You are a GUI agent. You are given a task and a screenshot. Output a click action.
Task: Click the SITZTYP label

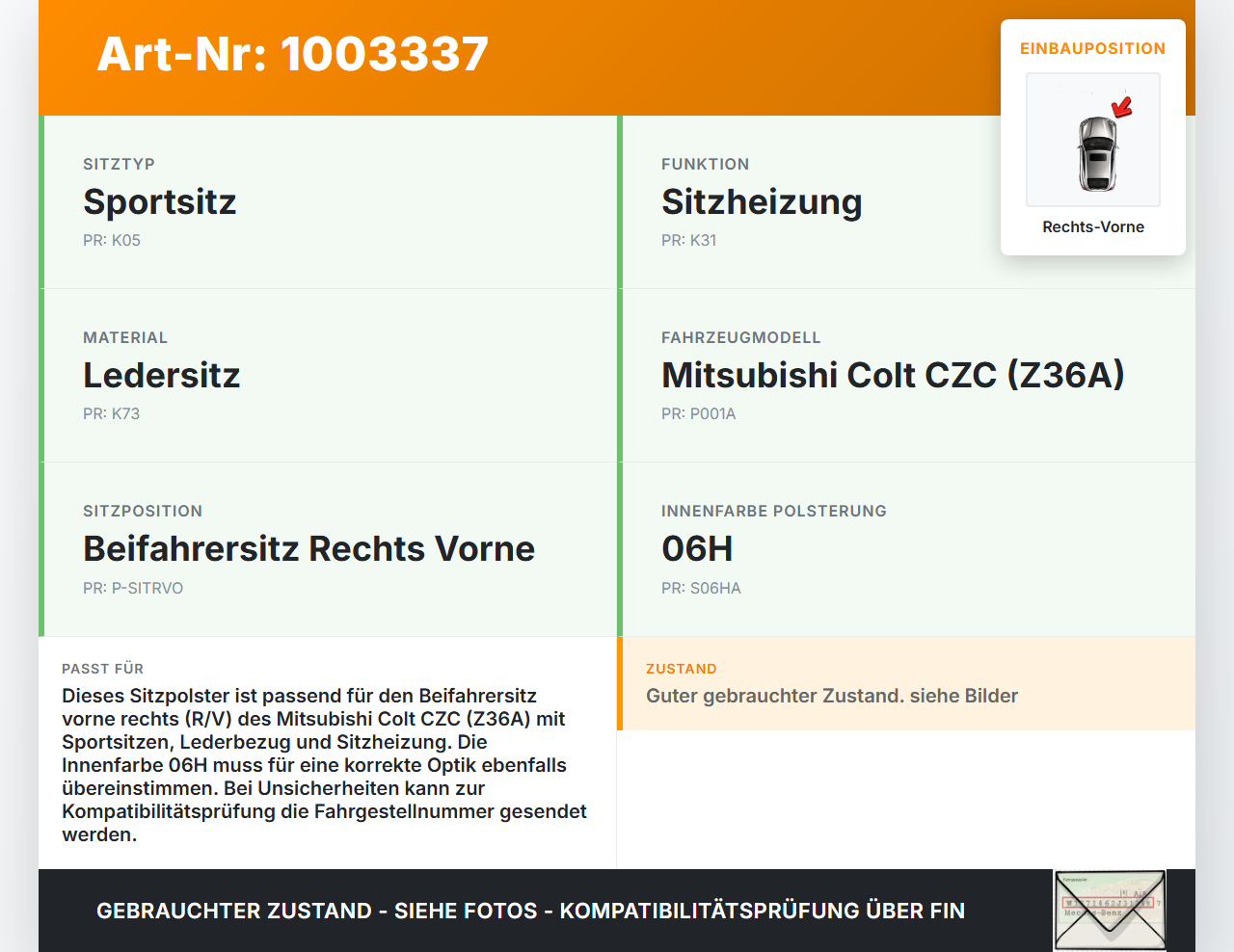[119, 164]
